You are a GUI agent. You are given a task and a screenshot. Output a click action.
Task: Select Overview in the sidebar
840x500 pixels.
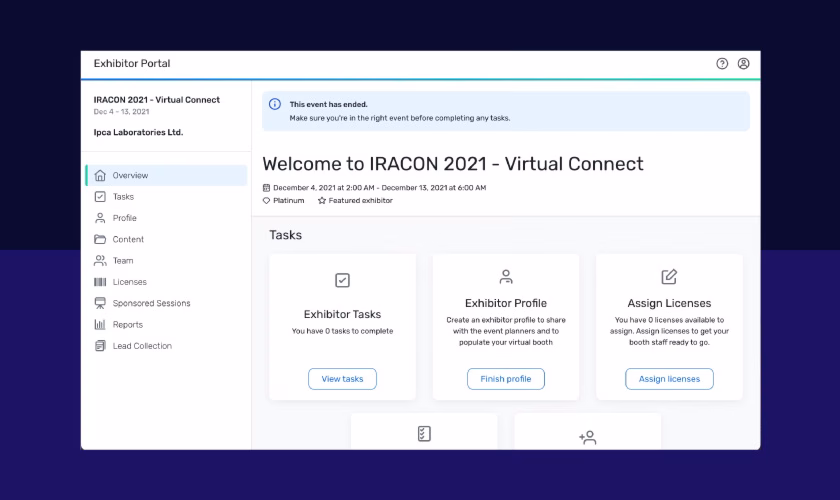coord(167,175)
